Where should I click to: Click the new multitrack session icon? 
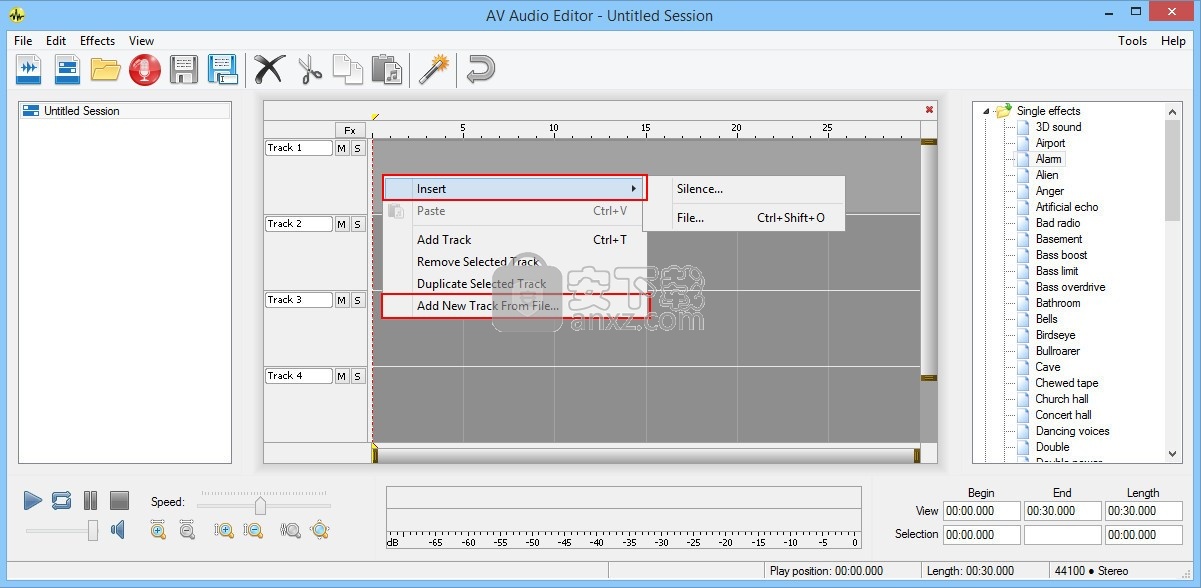[67, 69]
